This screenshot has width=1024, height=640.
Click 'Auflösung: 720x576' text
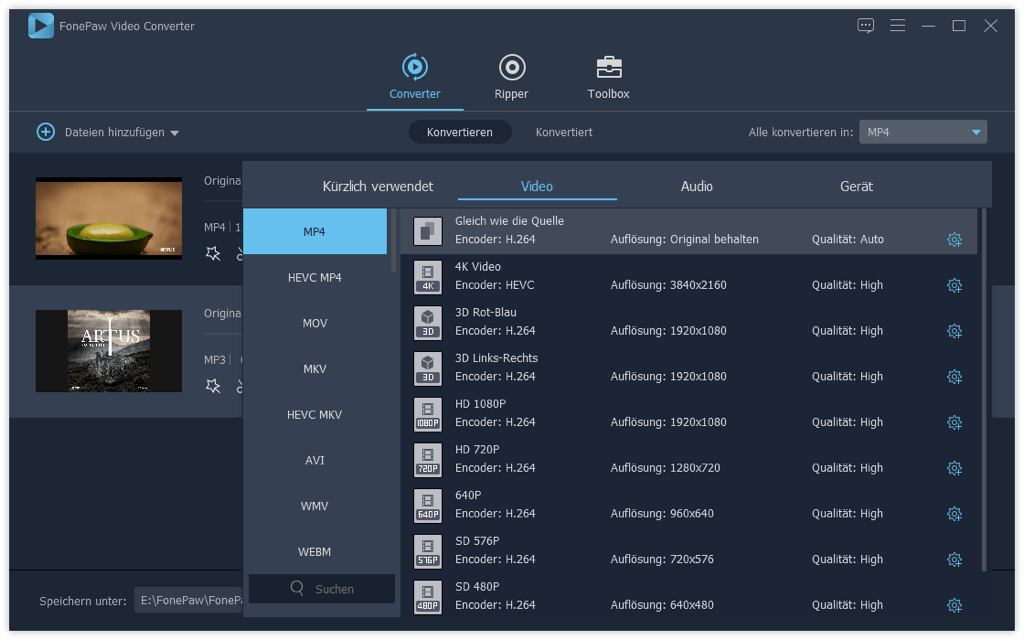(x=662, y=559)
